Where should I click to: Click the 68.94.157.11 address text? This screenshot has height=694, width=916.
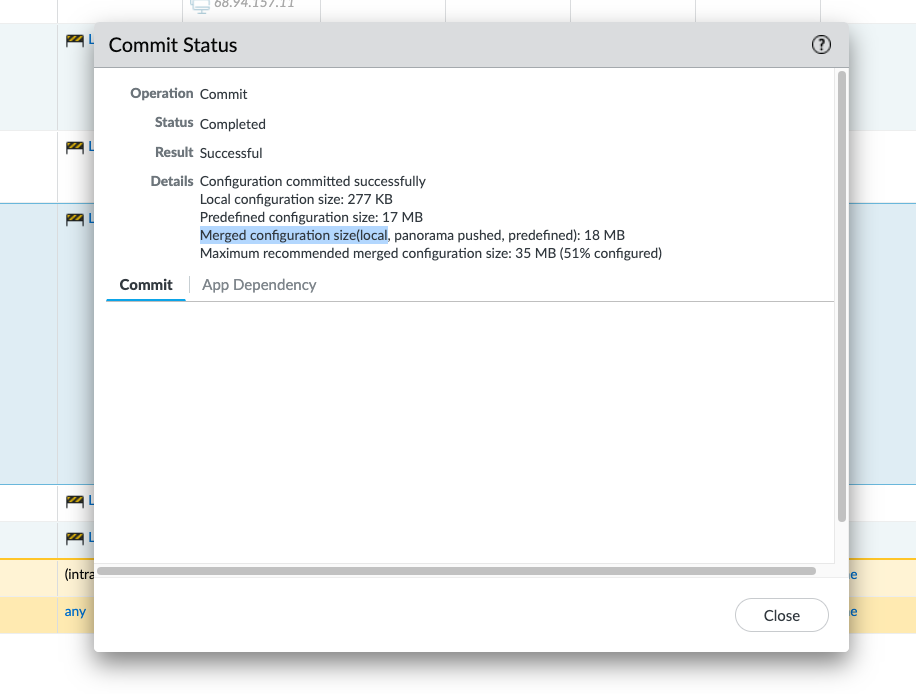pos(254,5)
